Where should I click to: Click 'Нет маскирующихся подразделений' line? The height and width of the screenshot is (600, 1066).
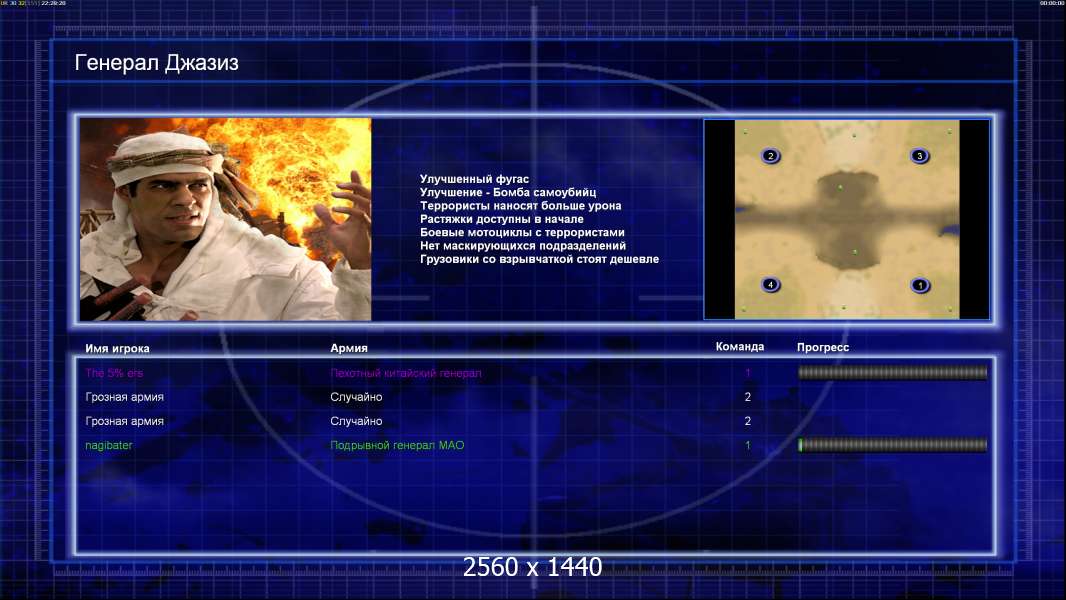[x=523, y=245]
